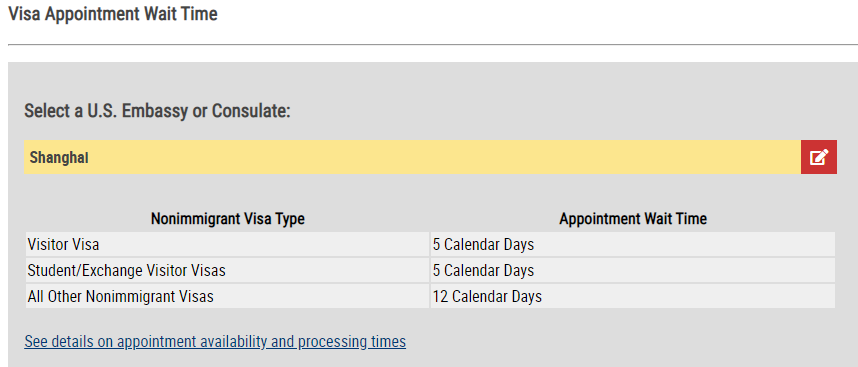Click the Nonimmigrant Visa Type column header
This screenshot has width=858, height=367.
(228, 219)
